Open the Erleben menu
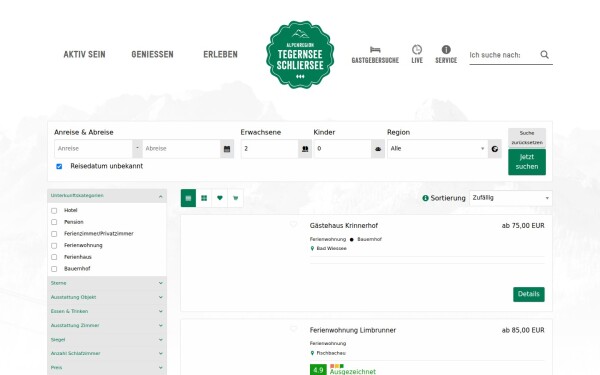 pos(220,54)
